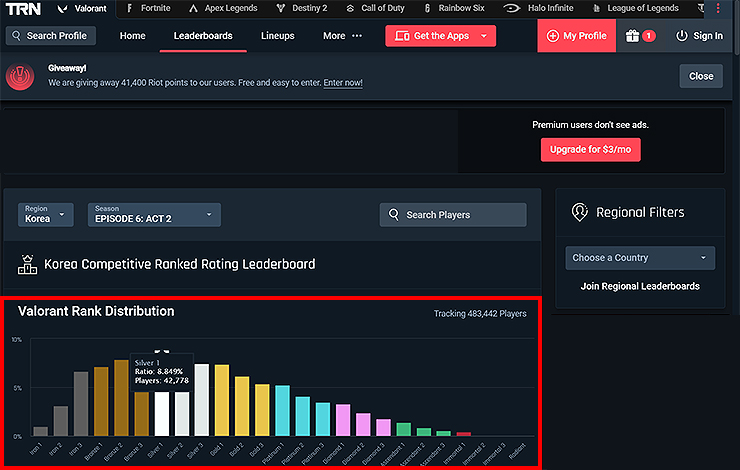Click the giveaway Riot points icon

20,76
